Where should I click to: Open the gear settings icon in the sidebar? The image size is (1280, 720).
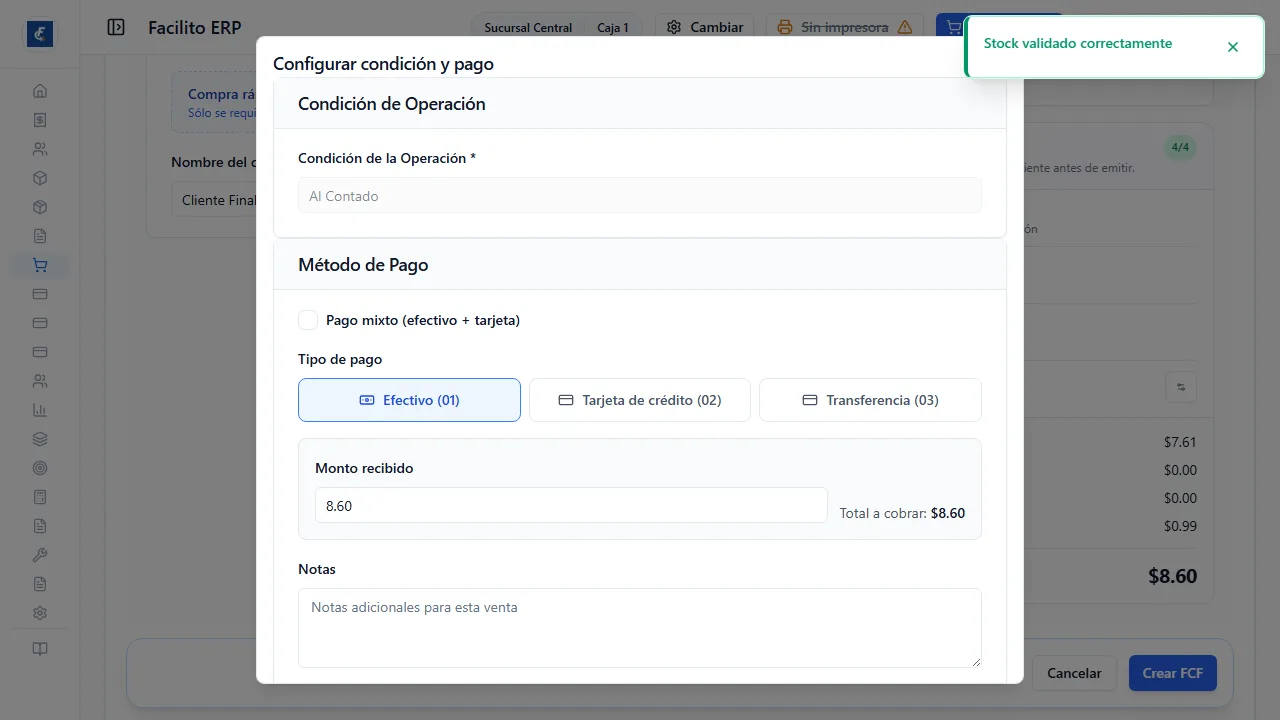[x=40, y=613]
